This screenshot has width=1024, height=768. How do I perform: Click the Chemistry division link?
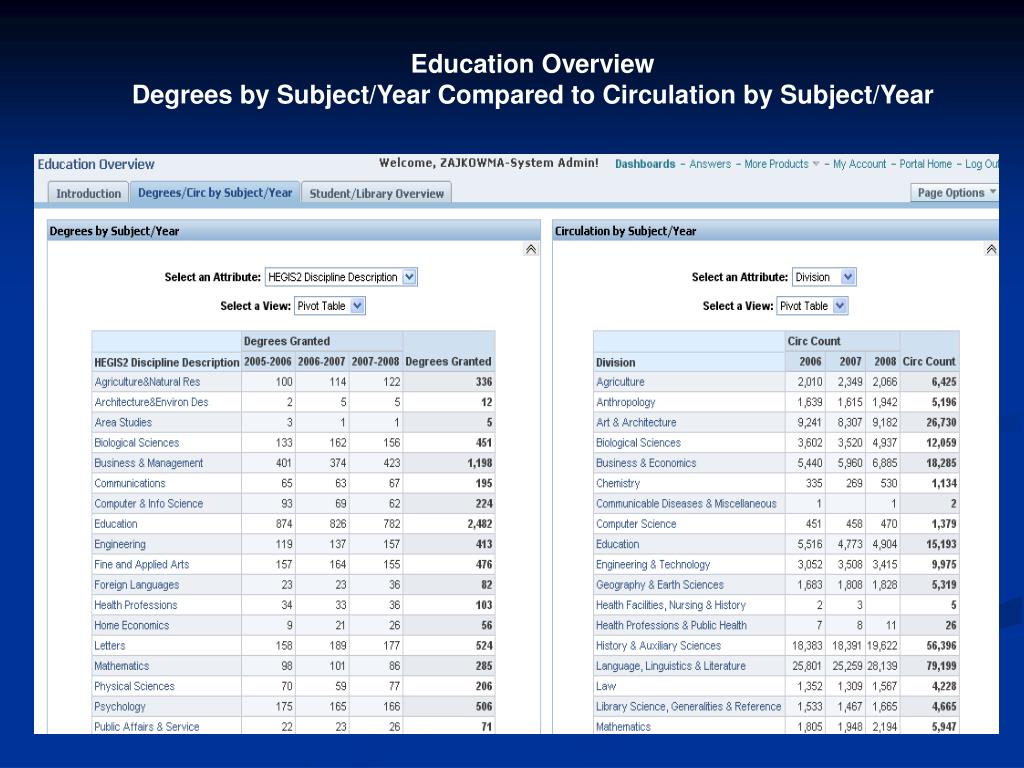(618, 483)
